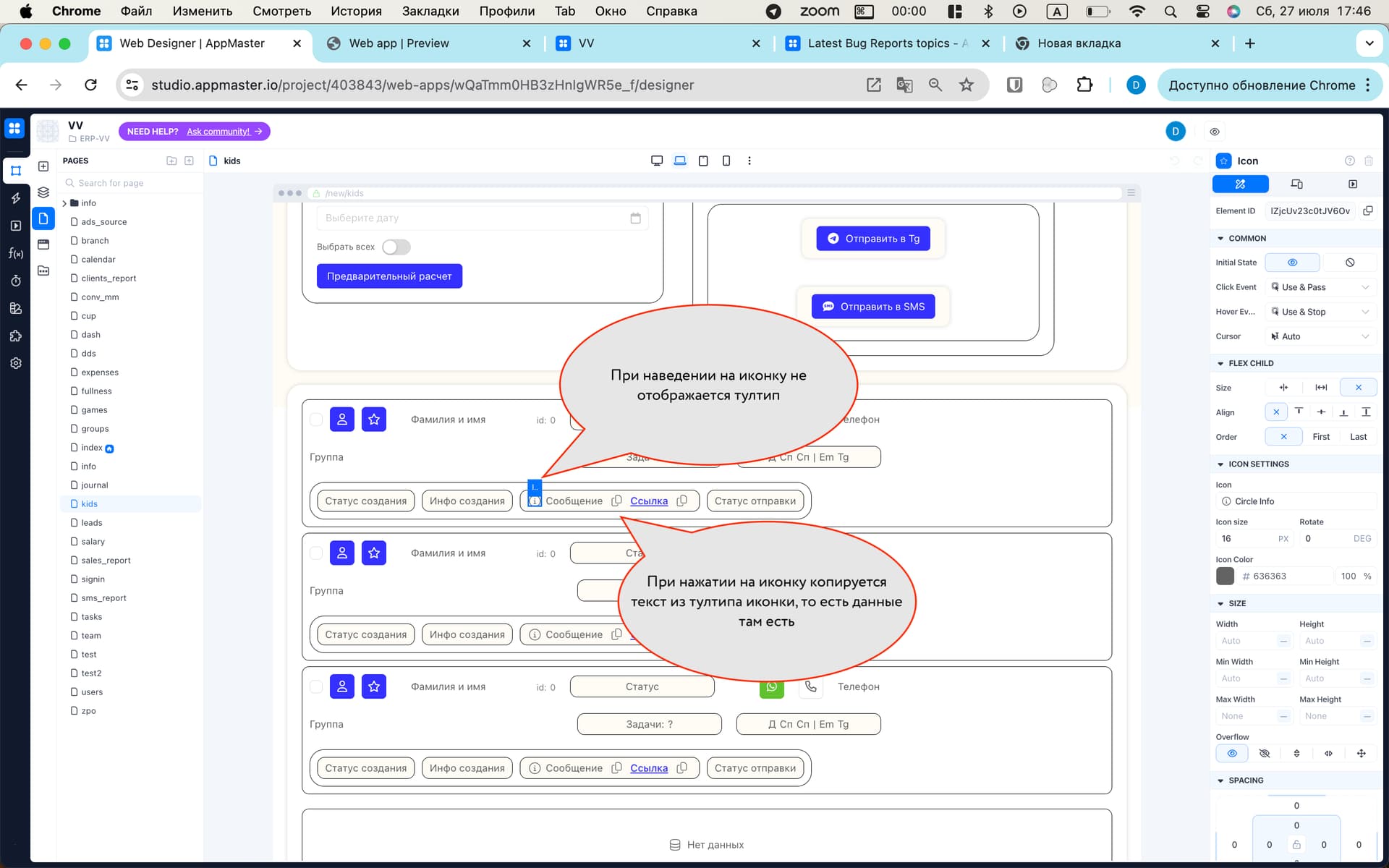The image size is (1389, 868).
Task: Expand the info folder in Pages
Action: point(64,203)
